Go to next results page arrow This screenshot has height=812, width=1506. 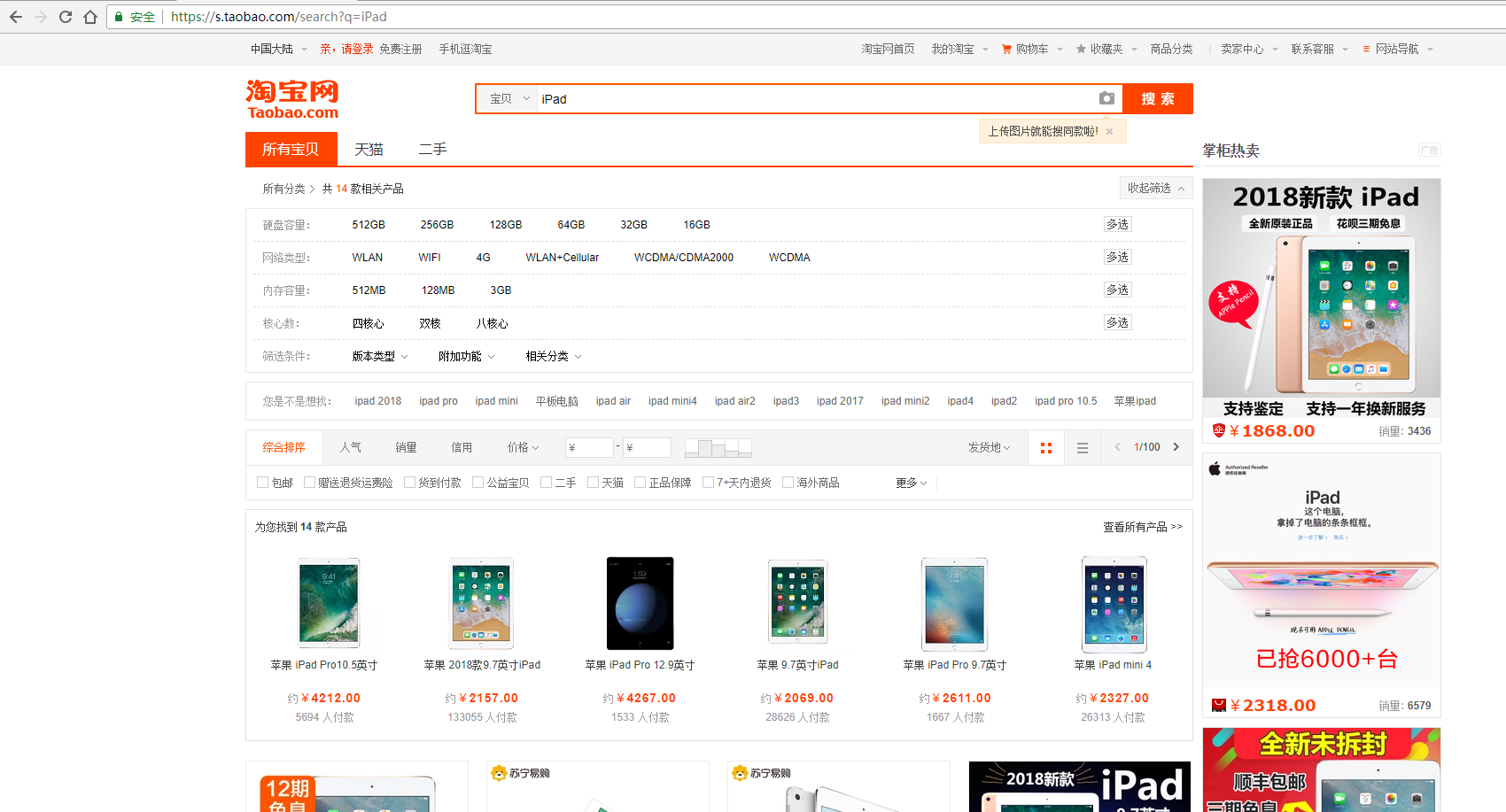coord(1176,447)
